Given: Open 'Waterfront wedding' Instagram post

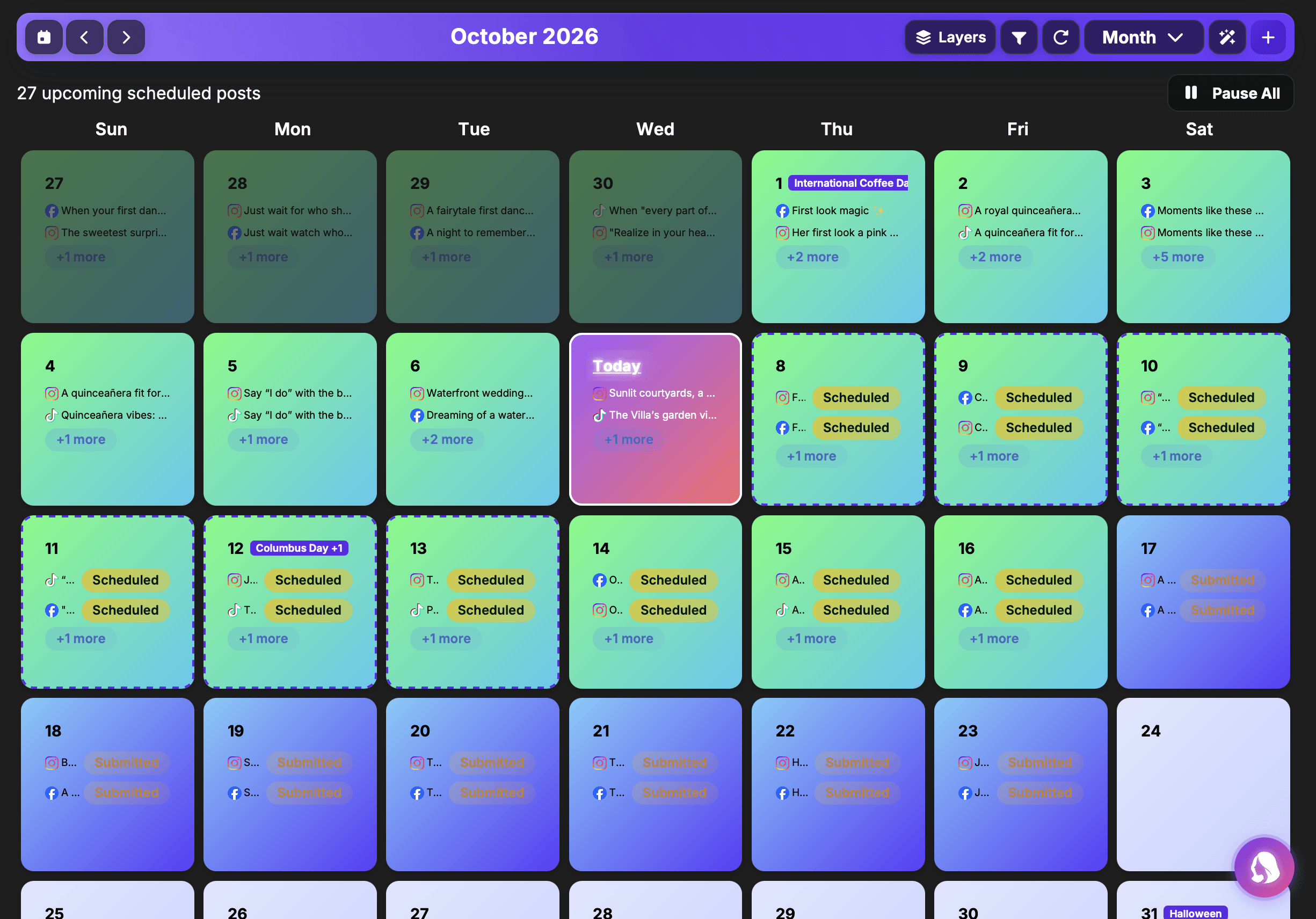Looking at the screenshot, I should (x=472, y=393).
